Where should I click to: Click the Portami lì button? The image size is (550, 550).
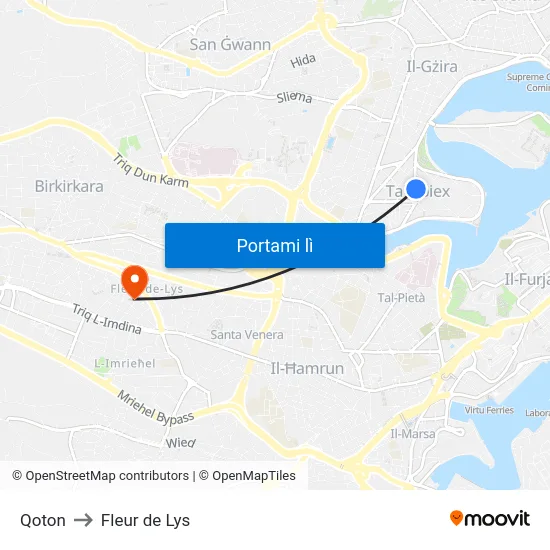pyautogui.click(x=275, y=246)
